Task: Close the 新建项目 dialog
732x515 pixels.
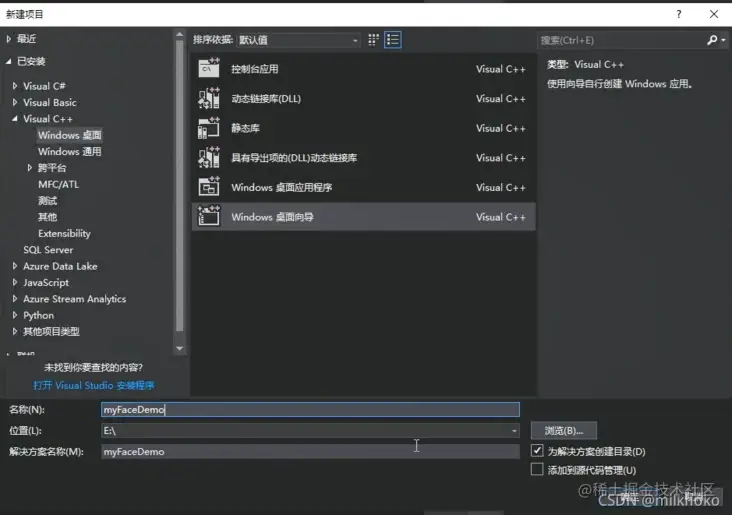Action: (x=714, y=14)
